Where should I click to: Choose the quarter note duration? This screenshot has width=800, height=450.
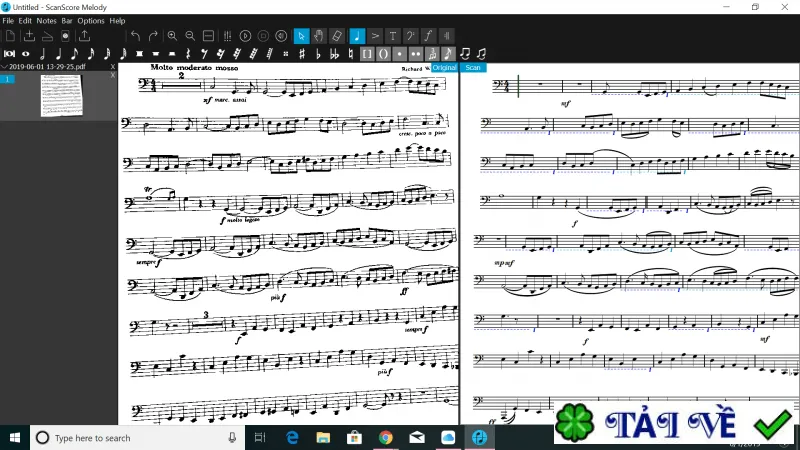click(x=59, y=54)
